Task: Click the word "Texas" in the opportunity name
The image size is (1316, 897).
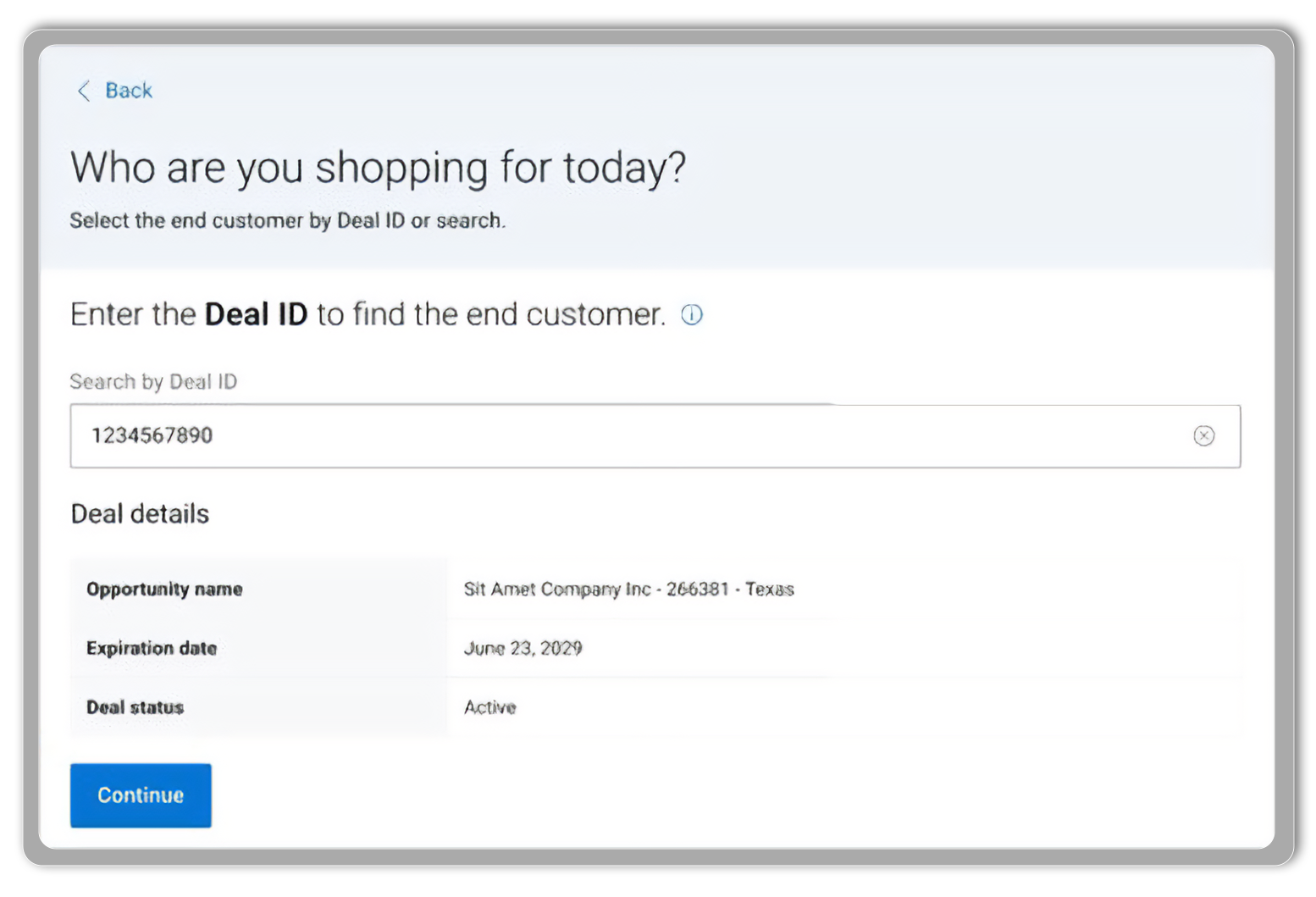Action: click(769, 589)
